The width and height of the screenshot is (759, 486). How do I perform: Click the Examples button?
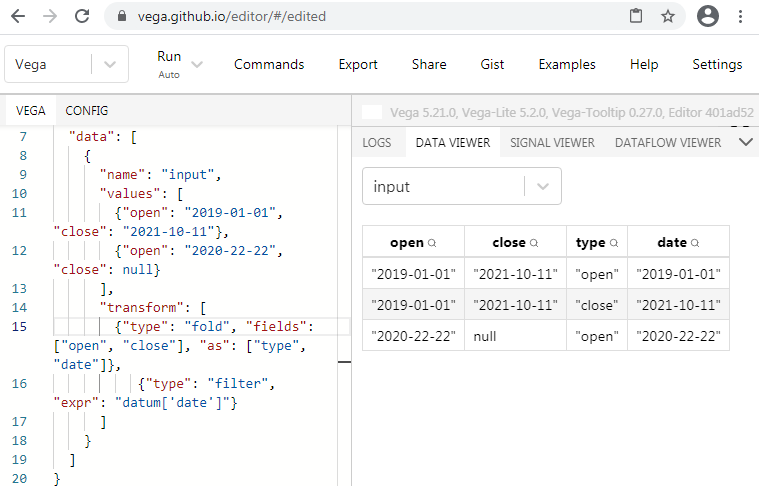point(567,64)
